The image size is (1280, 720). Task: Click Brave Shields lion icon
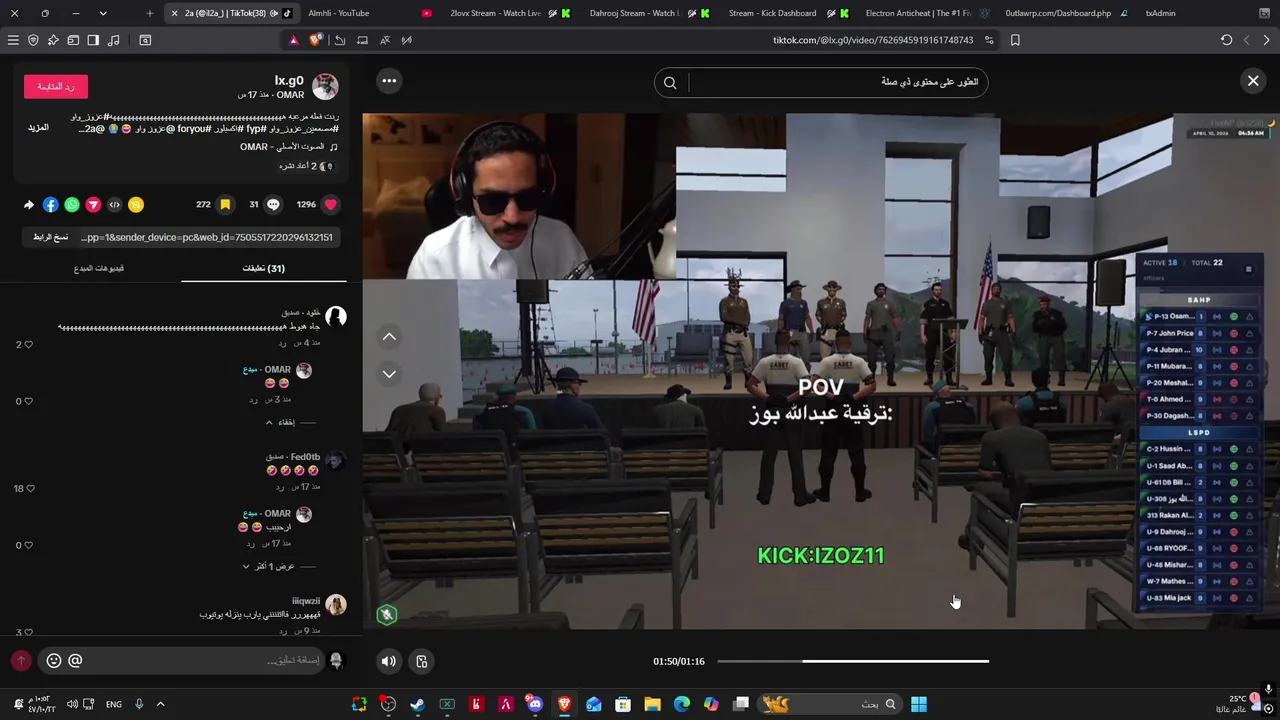coord(316,40)
